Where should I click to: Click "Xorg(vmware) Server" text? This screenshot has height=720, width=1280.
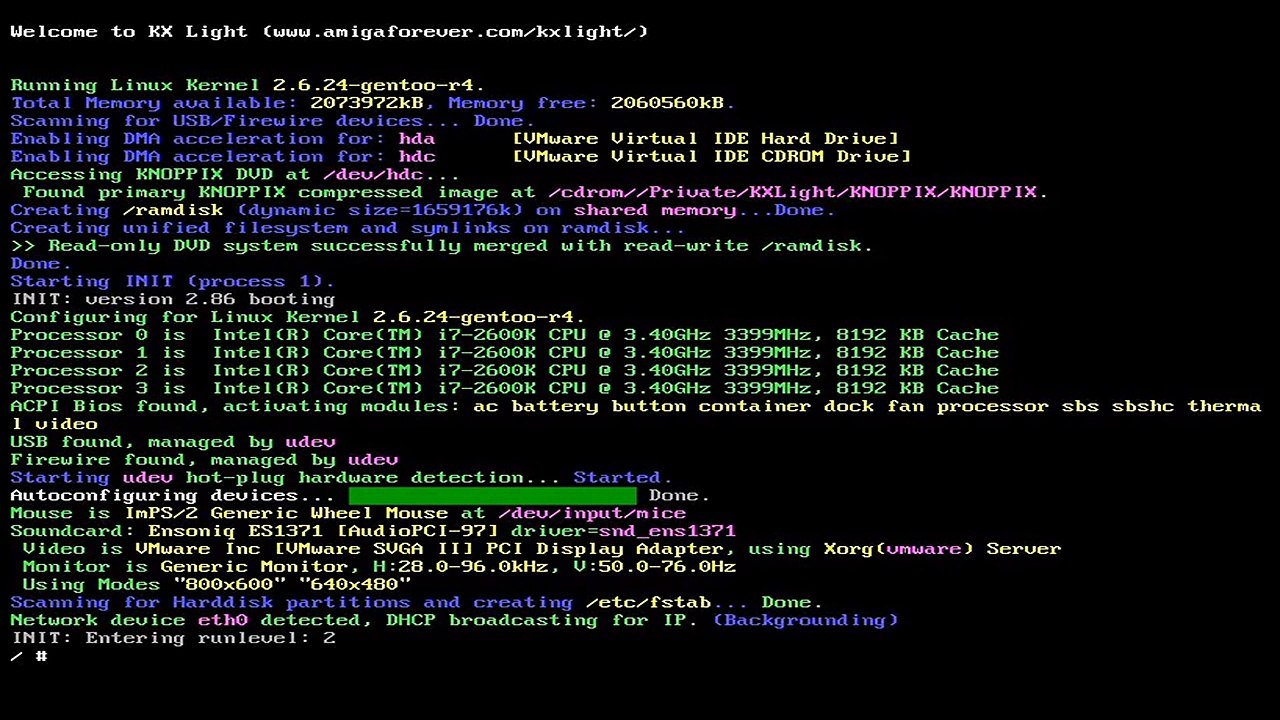pyautogui.click(x=942, y=549)
